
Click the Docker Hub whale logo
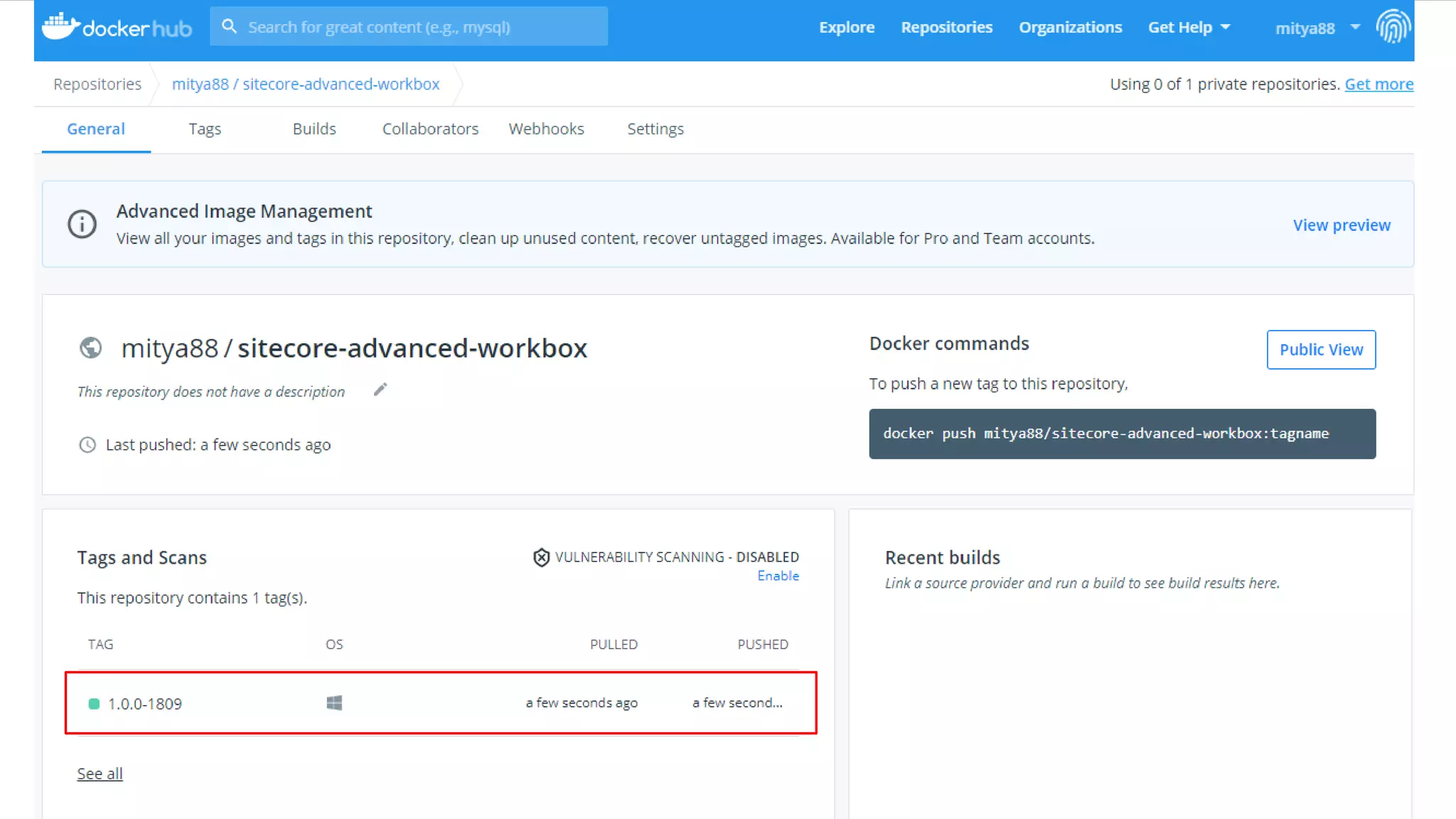click(60, 26)
